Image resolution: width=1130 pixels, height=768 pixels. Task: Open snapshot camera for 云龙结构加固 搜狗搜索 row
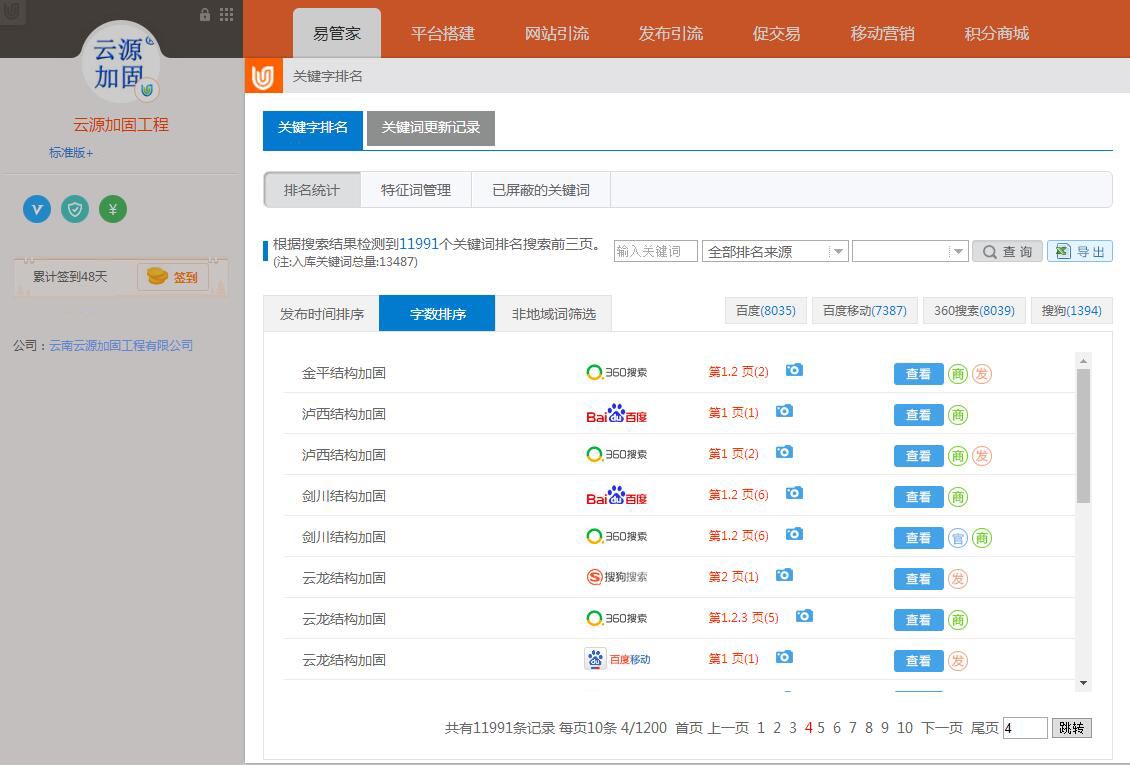(784, 576)
